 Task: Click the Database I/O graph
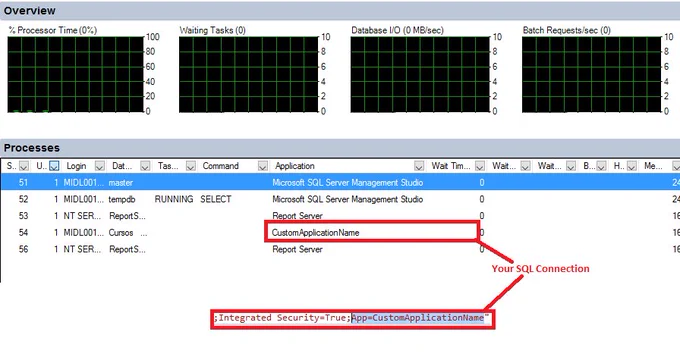[420, 75]
